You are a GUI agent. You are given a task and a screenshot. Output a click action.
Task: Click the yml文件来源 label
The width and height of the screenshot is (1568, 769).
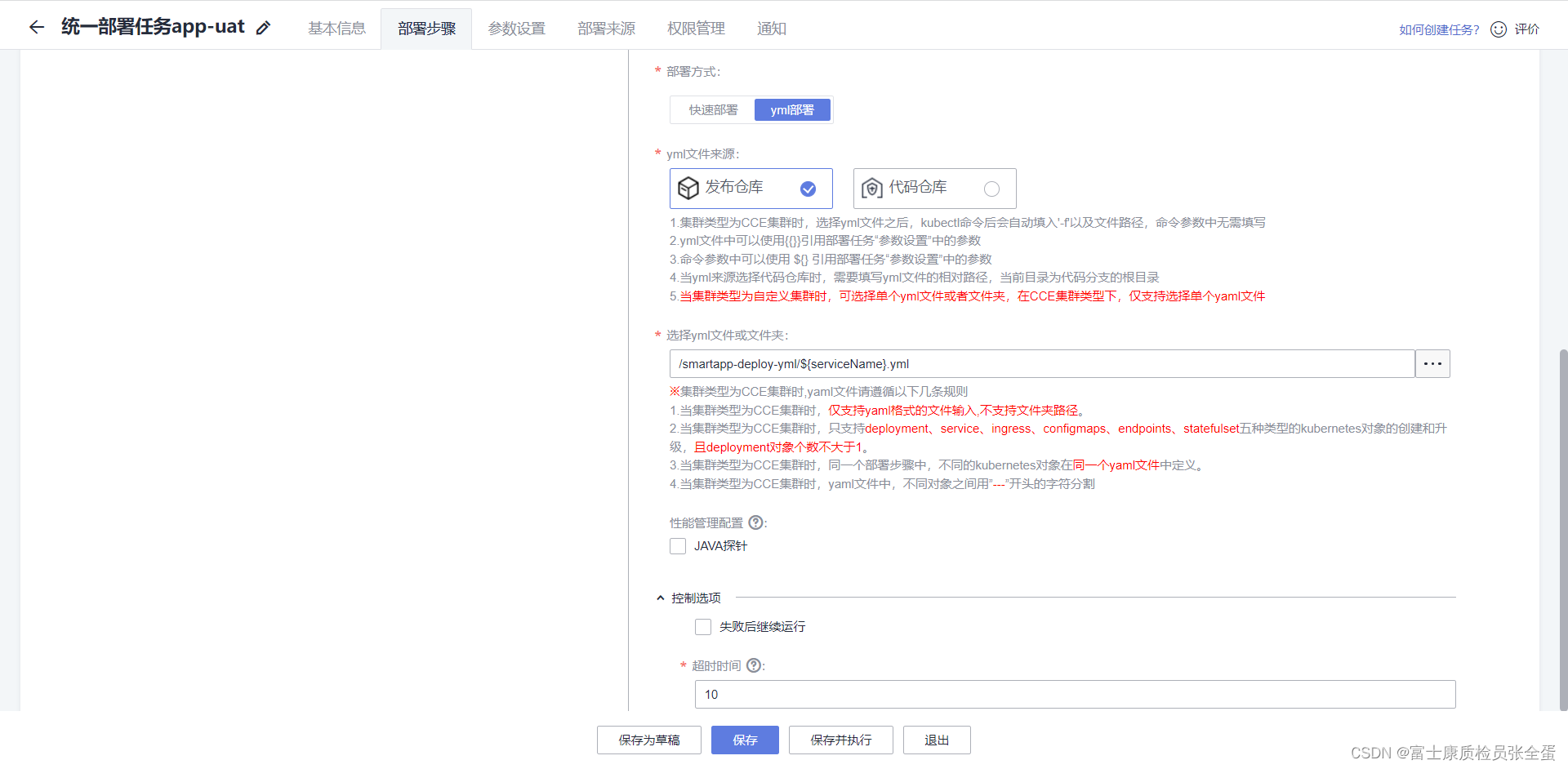click(702, 154)
